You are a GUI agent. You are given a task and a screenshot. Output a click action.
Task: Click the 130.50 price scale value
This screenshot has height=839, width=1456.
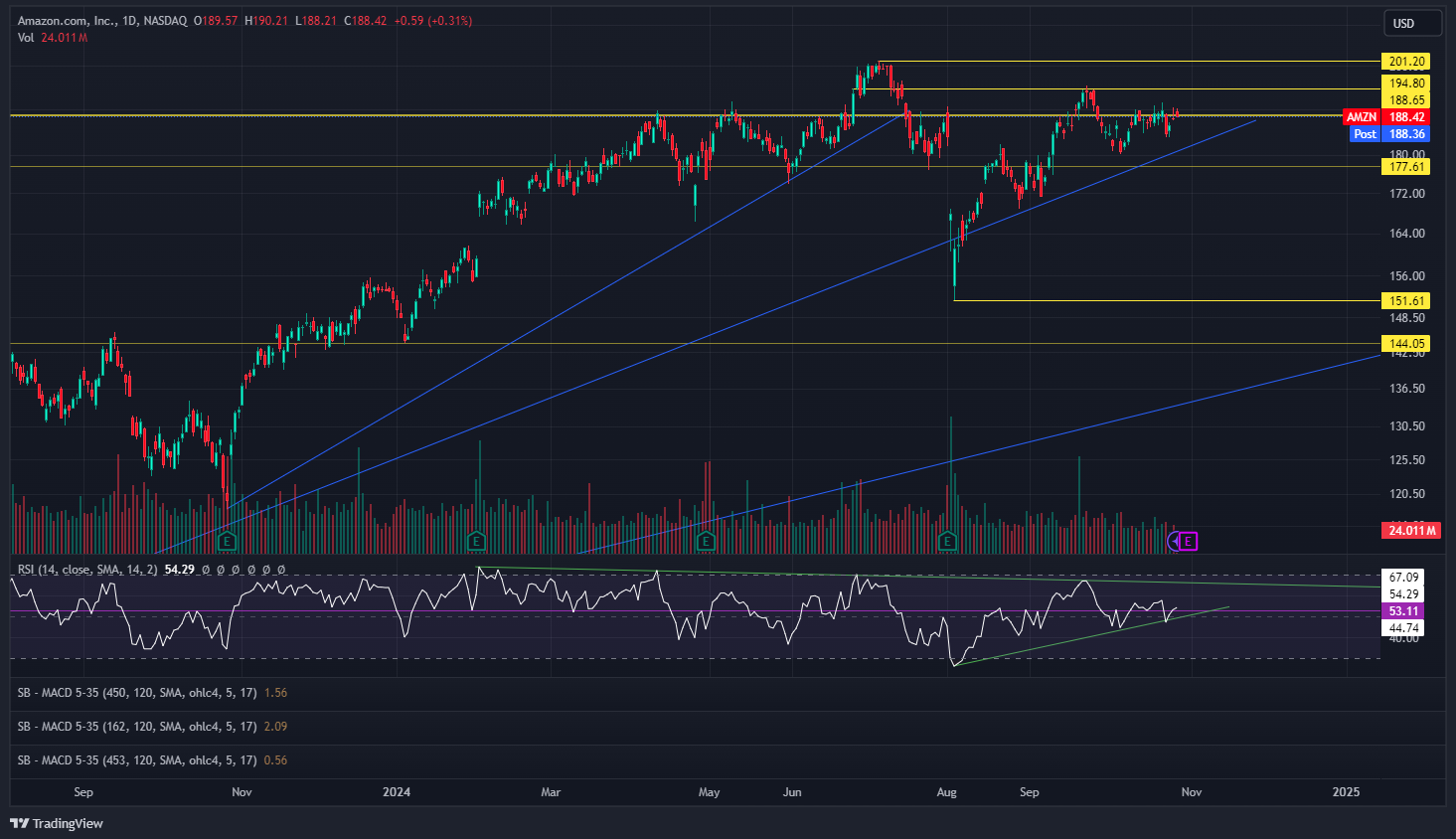pos(1407,426)
